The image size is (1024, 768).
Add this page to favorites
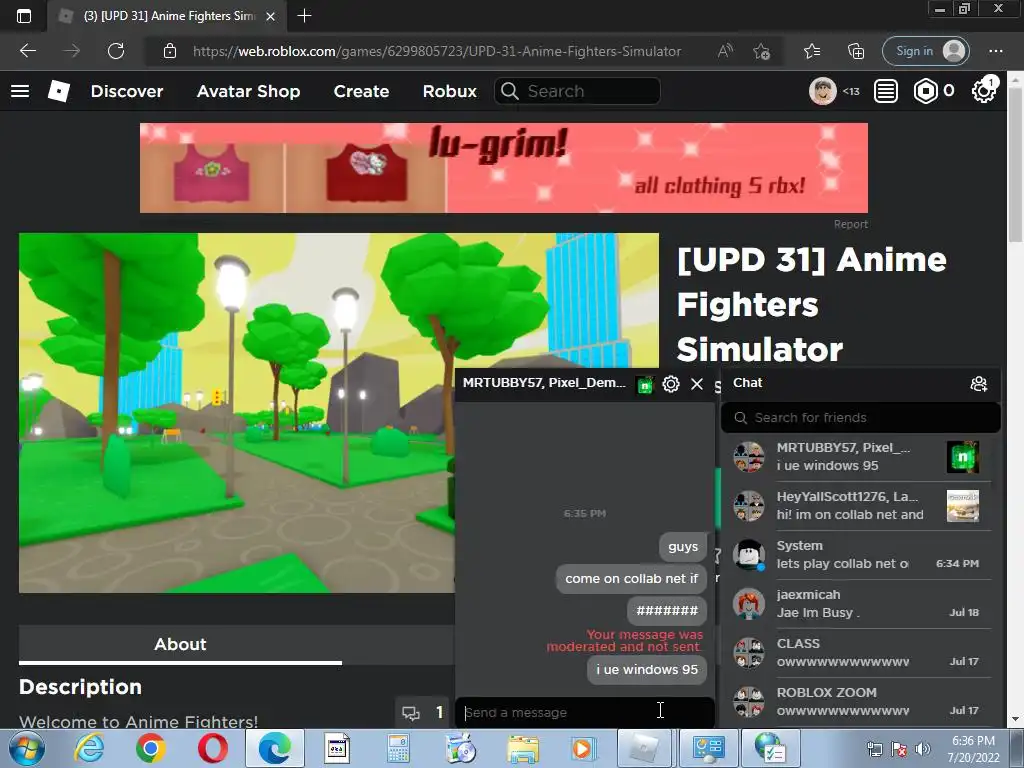point(761,51)
